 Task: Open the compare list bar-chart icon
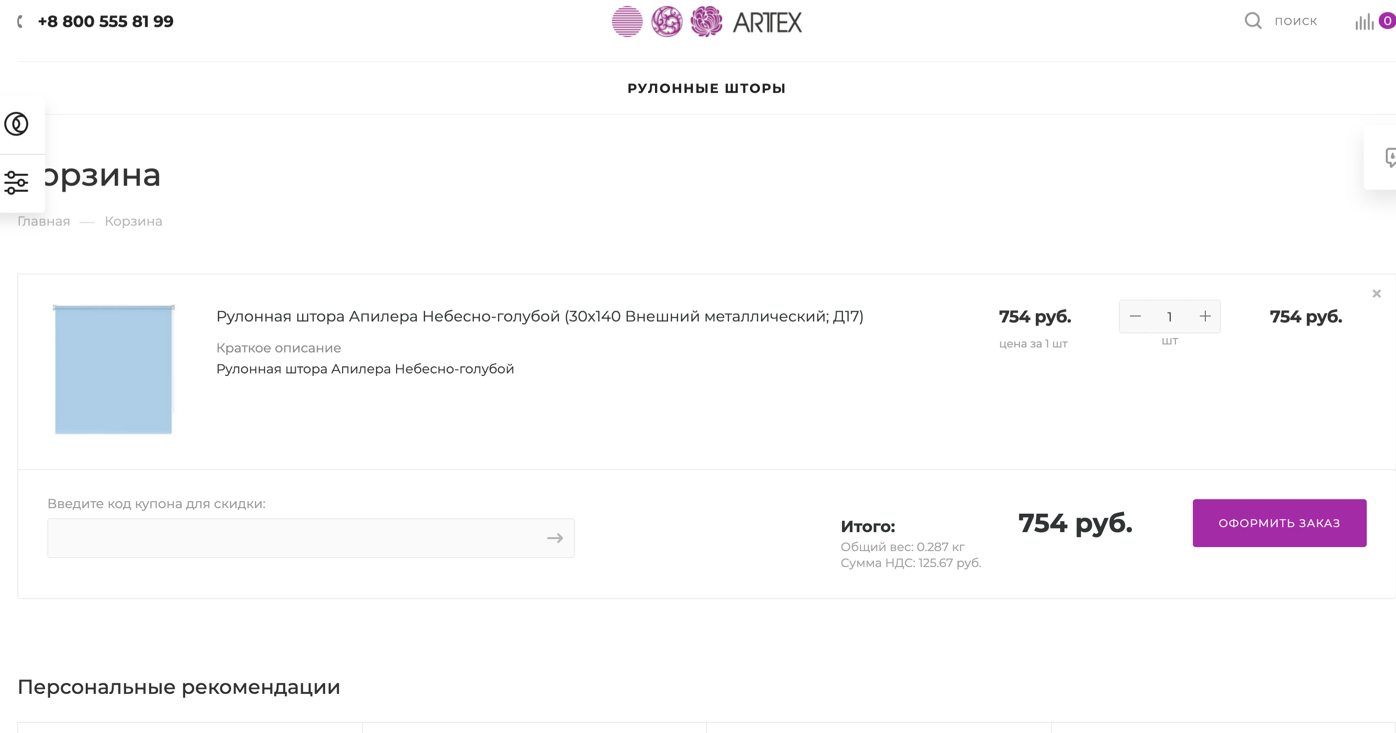pos(1364,21)
